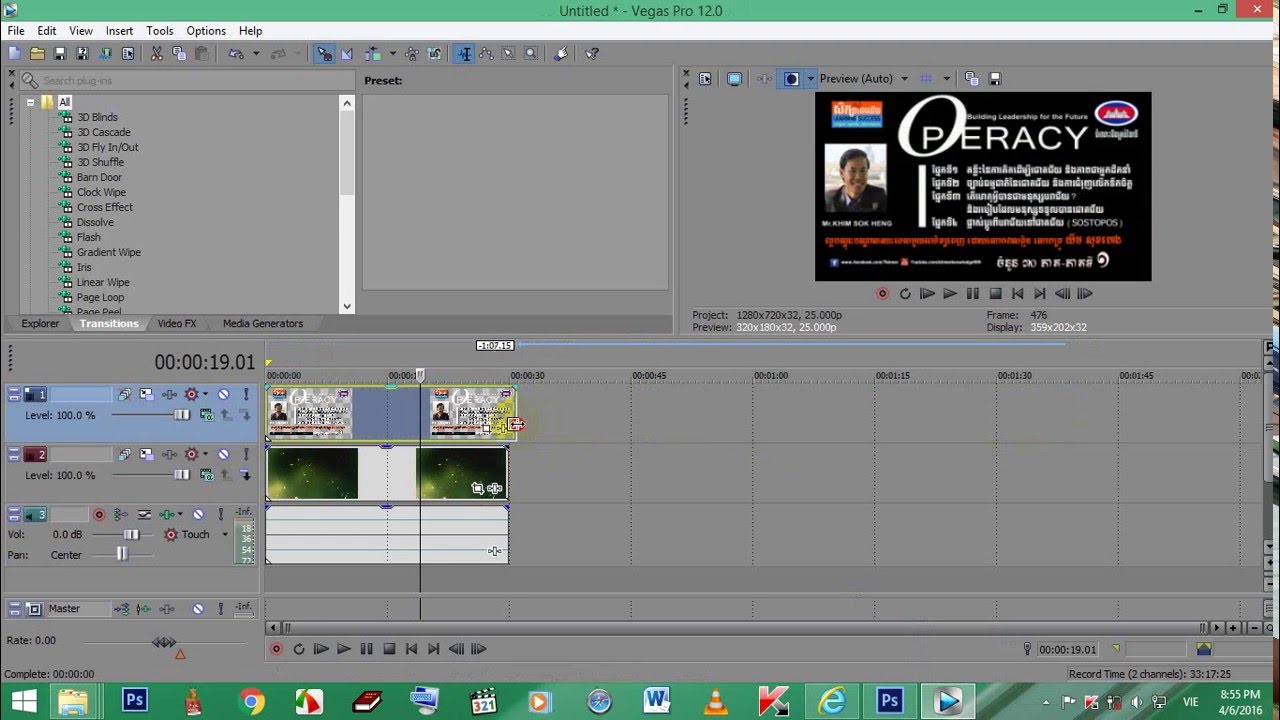Open the Split Screen View dropdown arrow
The height and width of the screenshot is (720, 1280).
click(x=810, y=78)
